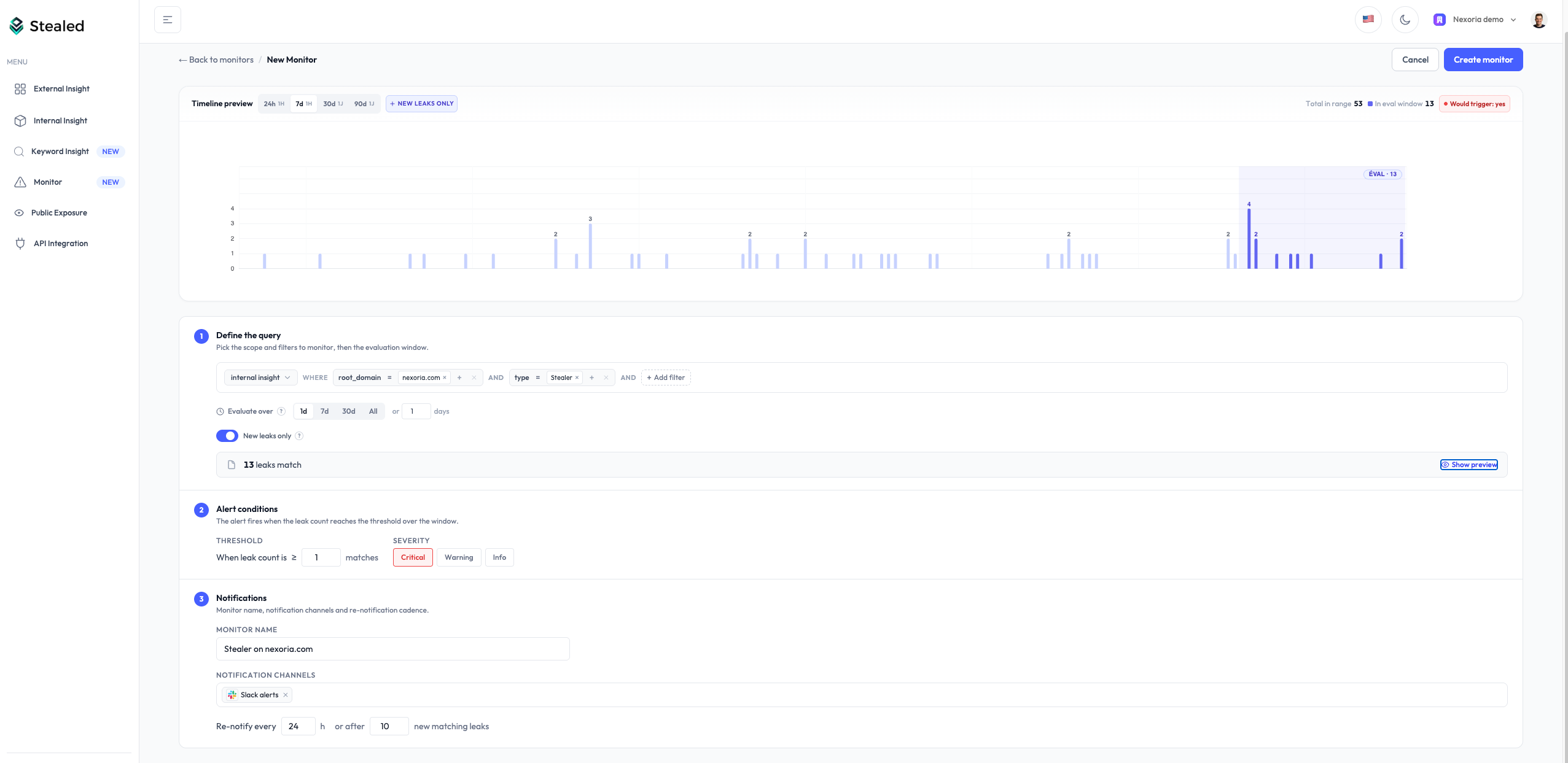1568x763 pixels.
Task: Open the internal insight scope dropdown
Action: (260, 378)
